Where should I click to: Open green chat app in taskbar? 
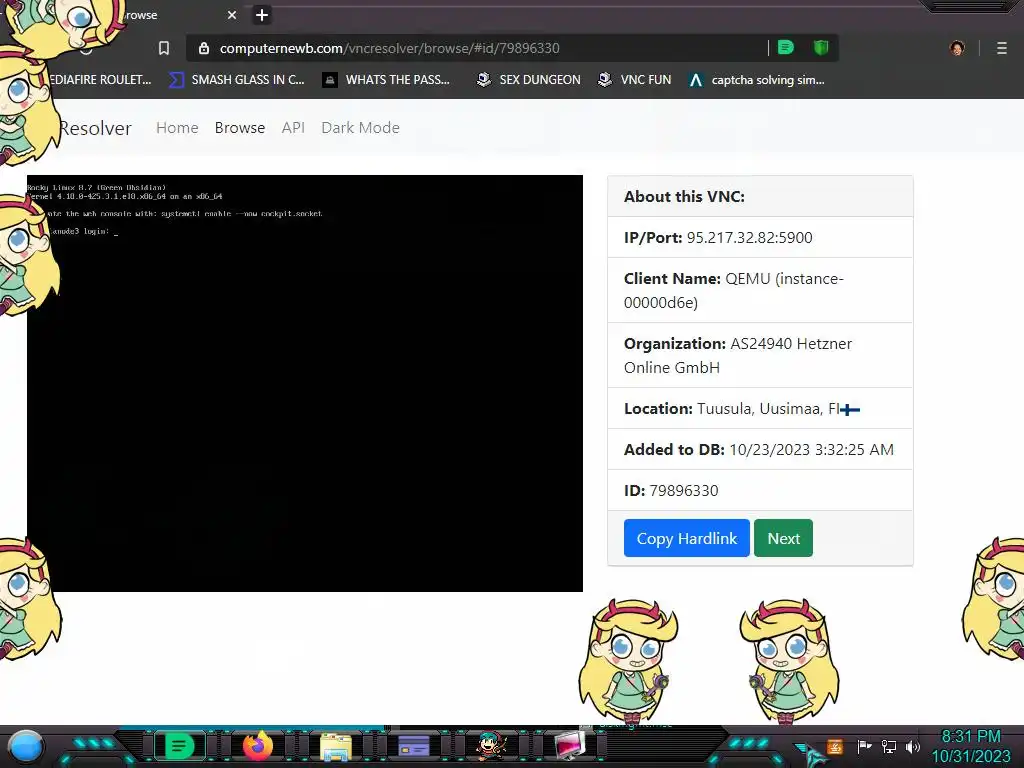[178, 746]
